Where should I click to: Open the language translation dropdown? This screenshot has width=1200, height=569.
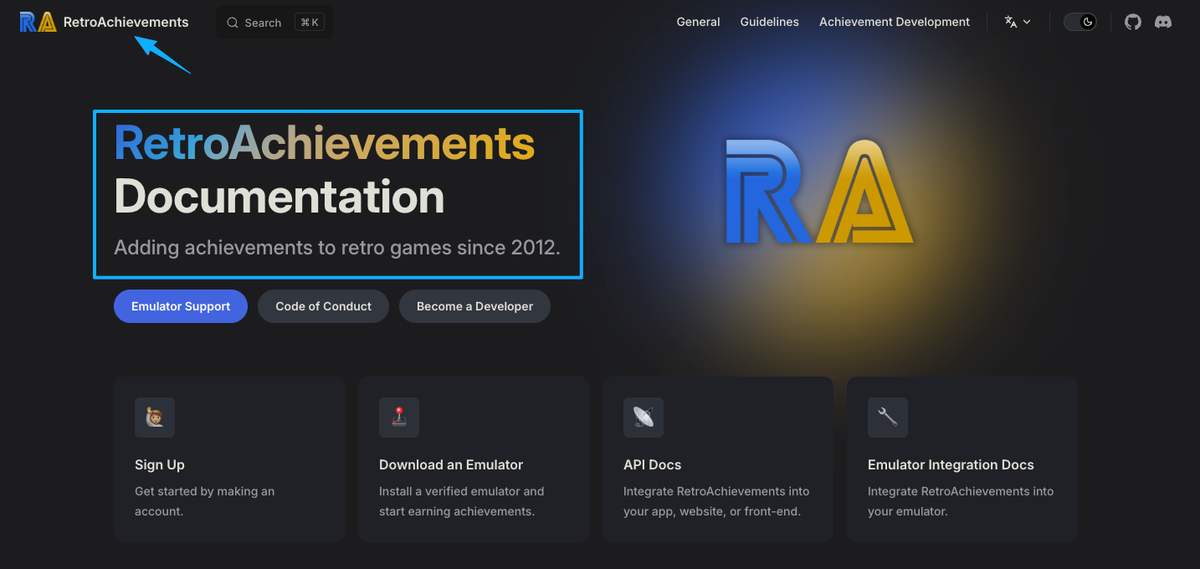(1017, 22)
